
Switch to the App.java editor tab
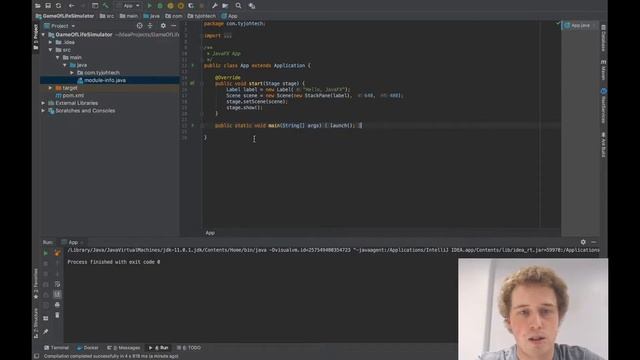click(580, 26)
